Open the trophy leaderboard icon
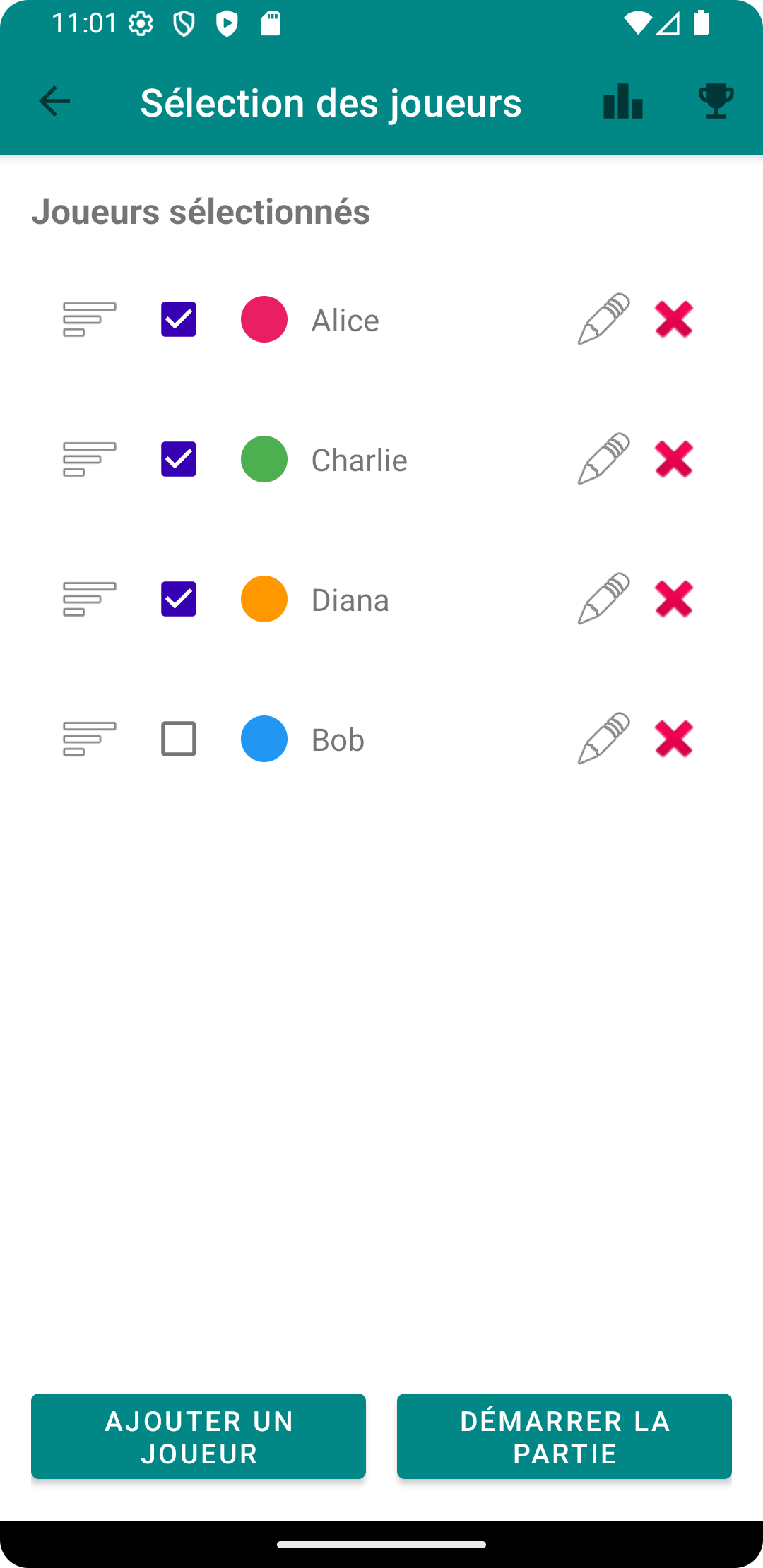The width and height of the screenshot is (763, 1568). tap(716, 102)
